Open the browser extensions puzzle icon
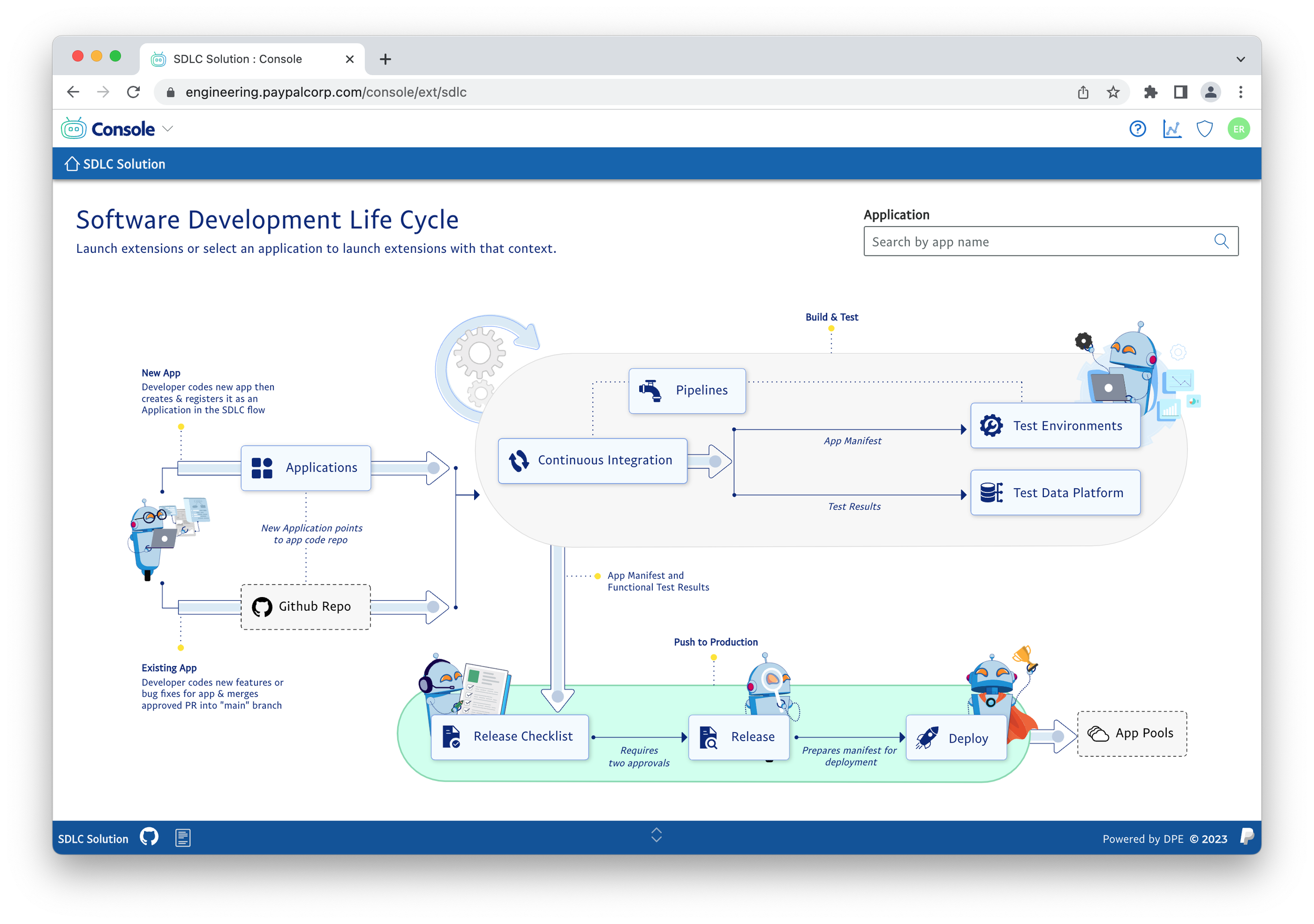 1151,92
